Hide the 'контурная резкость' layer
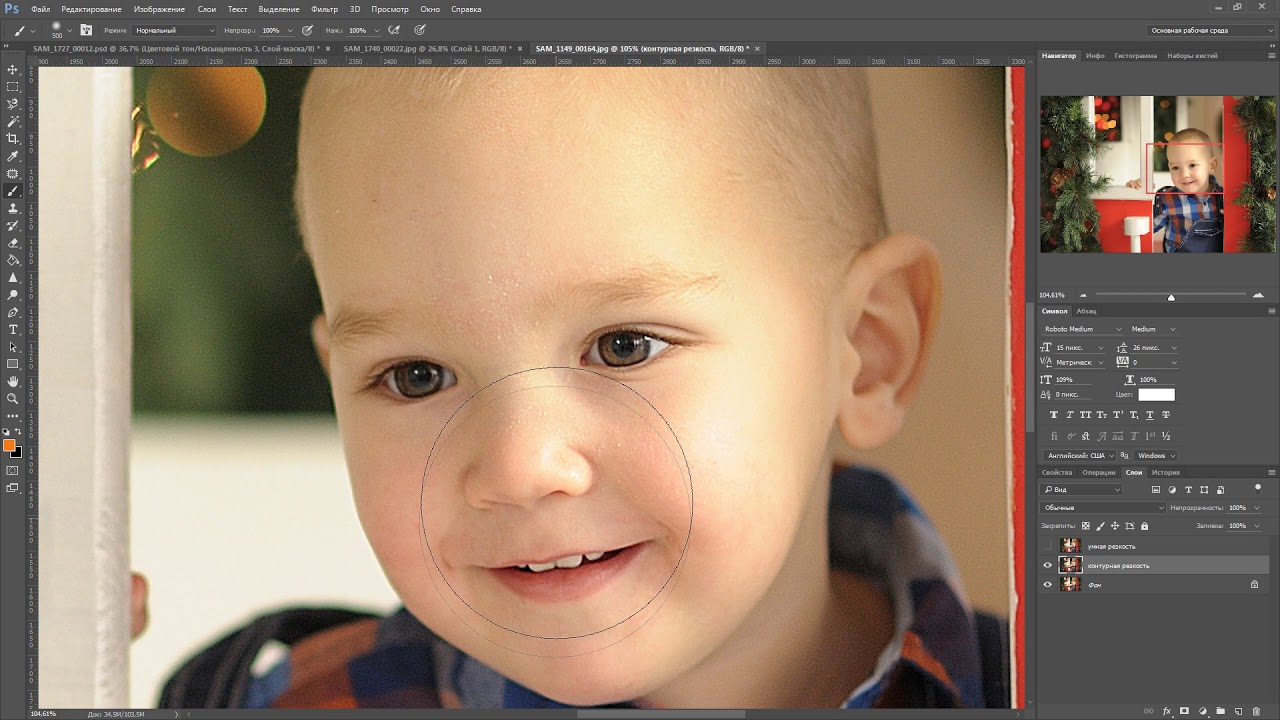 click(x=1048, y=565)
